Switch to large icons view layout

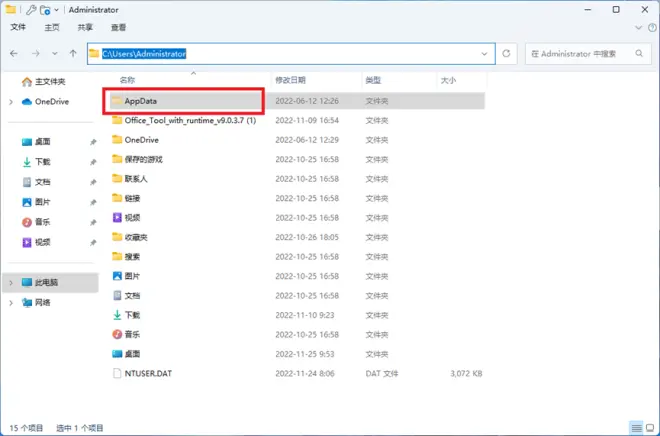click(650, 428)
